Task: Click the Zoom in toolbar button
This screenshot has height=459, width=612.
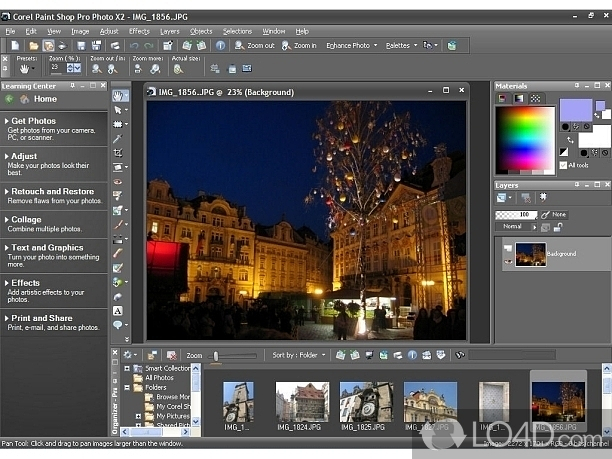Action: click(299, 45)
